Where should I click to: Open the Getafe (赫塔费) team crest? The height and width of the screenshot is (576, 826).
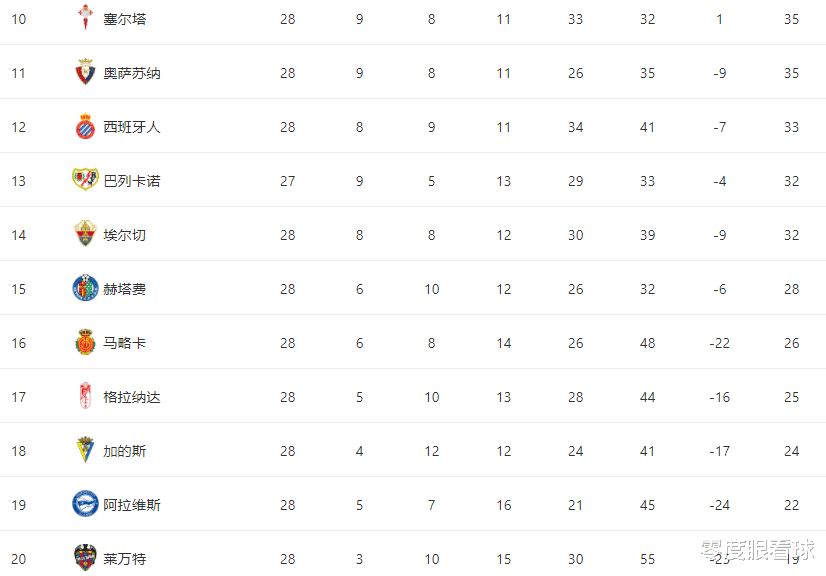coord(85,288)
